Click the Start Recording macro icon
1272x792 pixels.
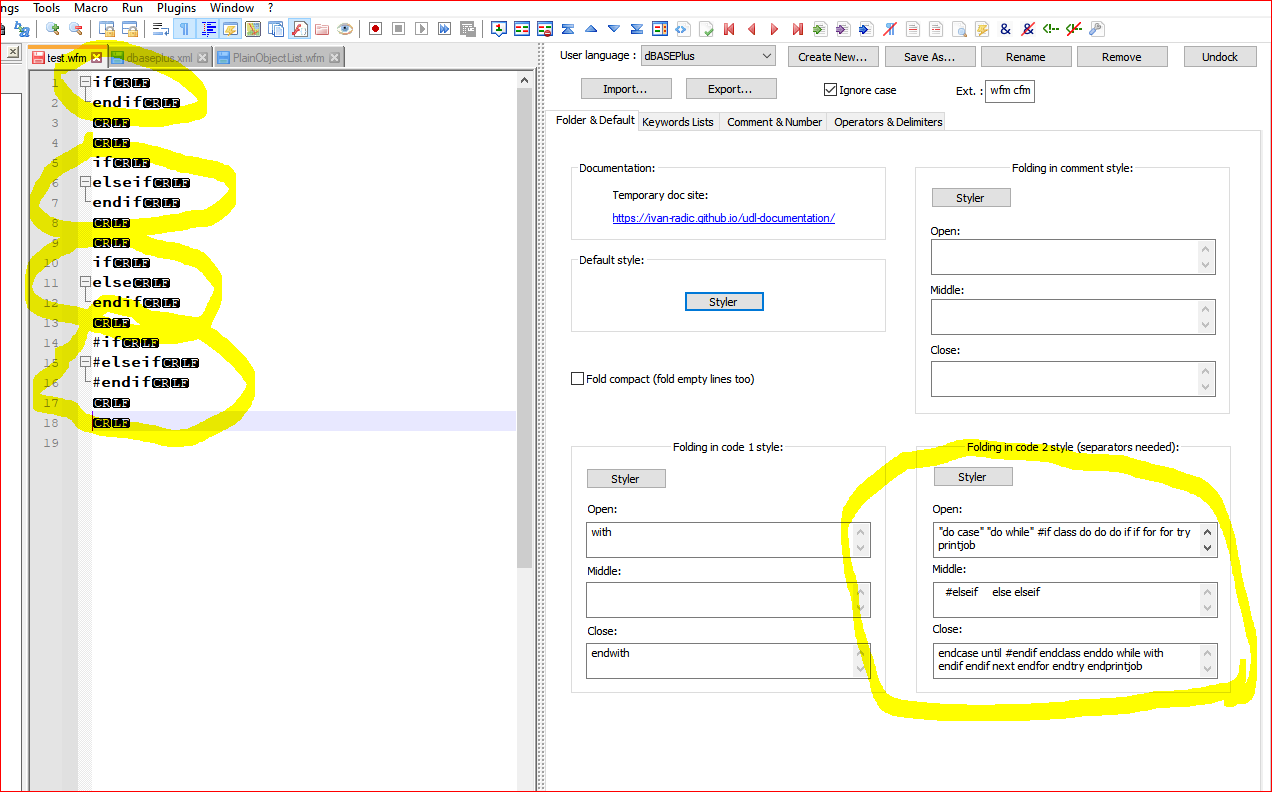[375, 29]
